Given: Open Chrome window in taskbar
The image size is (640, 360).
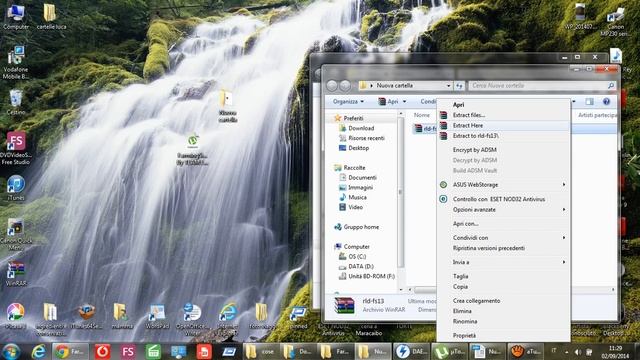Looking at the screenshot, I should (x=70, y=351).
